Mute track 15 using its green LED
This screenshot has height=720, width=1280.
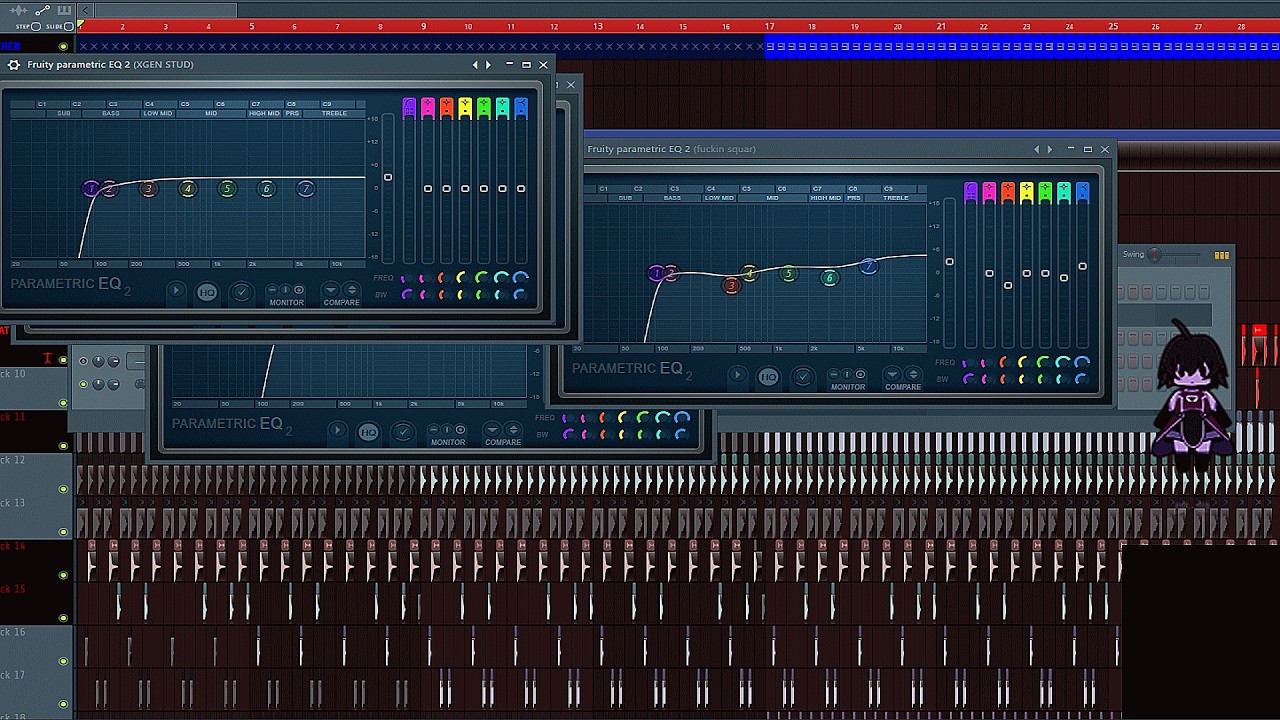[x=64, y=618]
